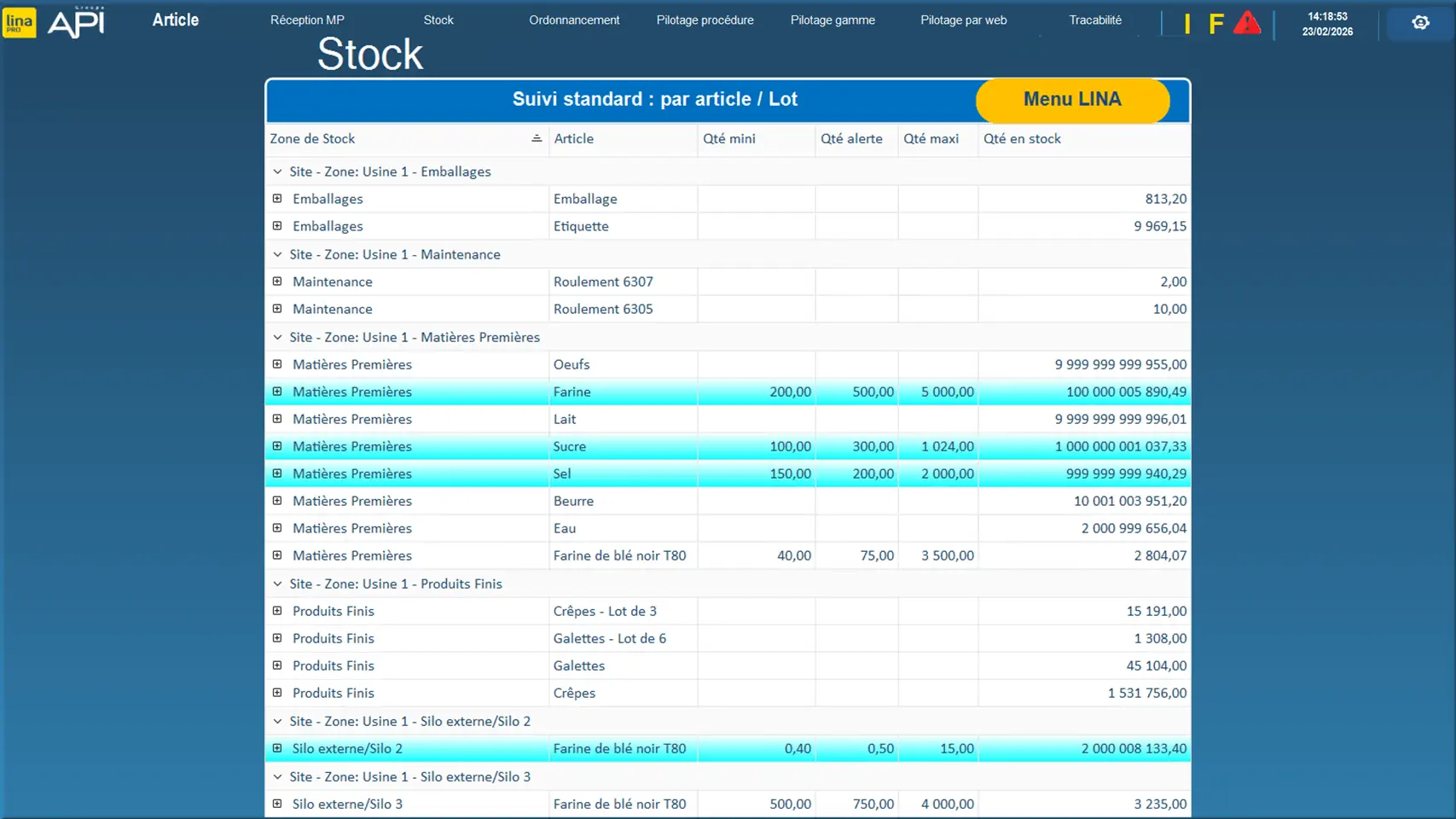Viewport: 1456px width, 819px height.
Task: Click the red warning triangle alert icon
Action: [1247, 23]
